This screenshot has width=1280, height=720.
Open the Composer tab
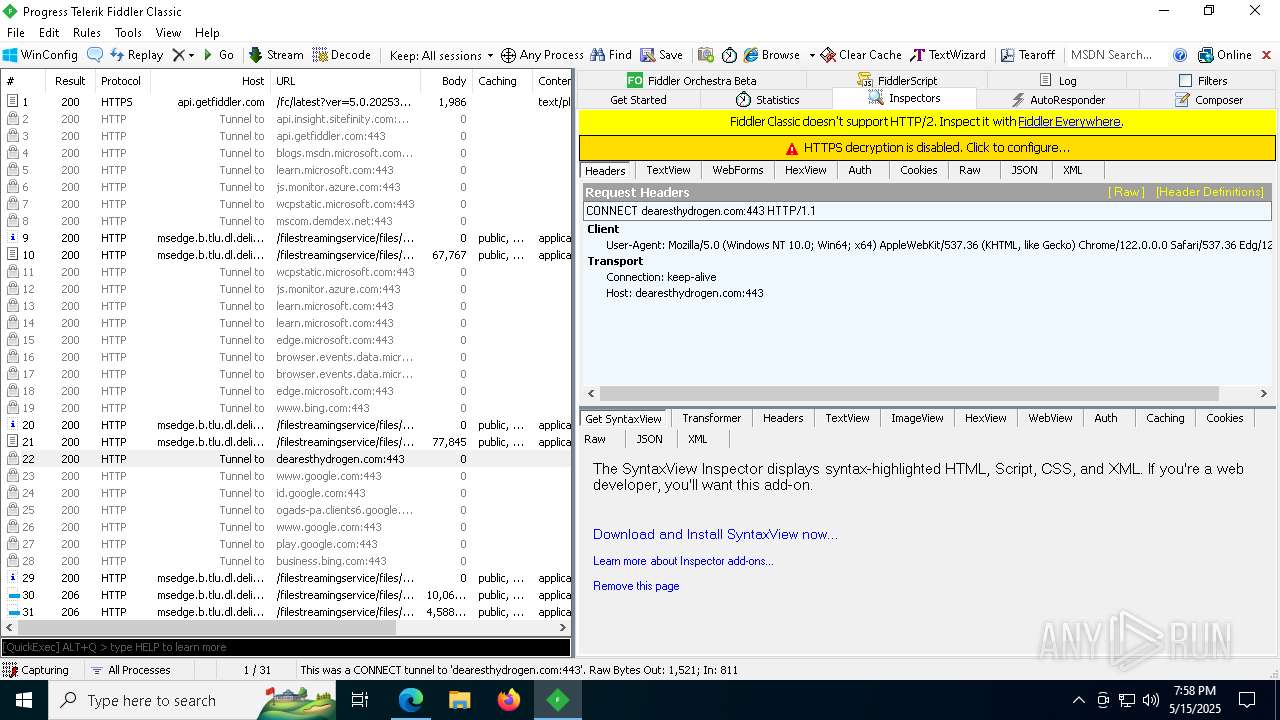pos(1209,100)
